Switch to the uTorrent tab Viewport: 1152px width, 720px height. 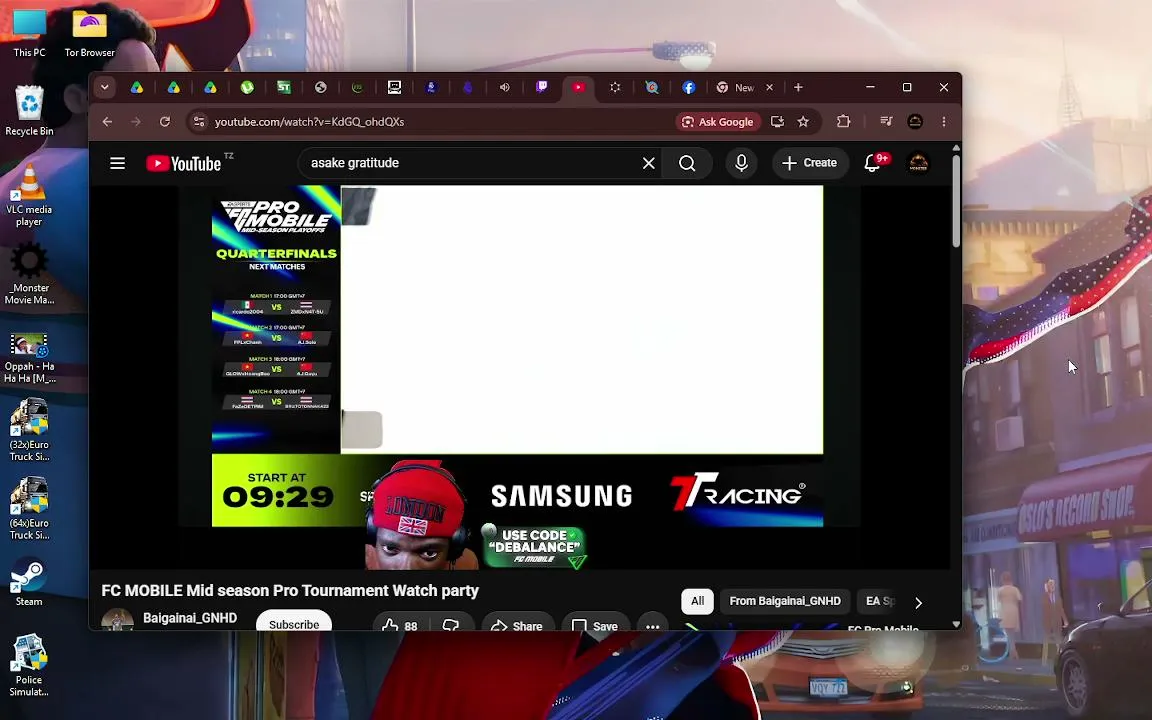pyautogui.click(x=247, y=87)
